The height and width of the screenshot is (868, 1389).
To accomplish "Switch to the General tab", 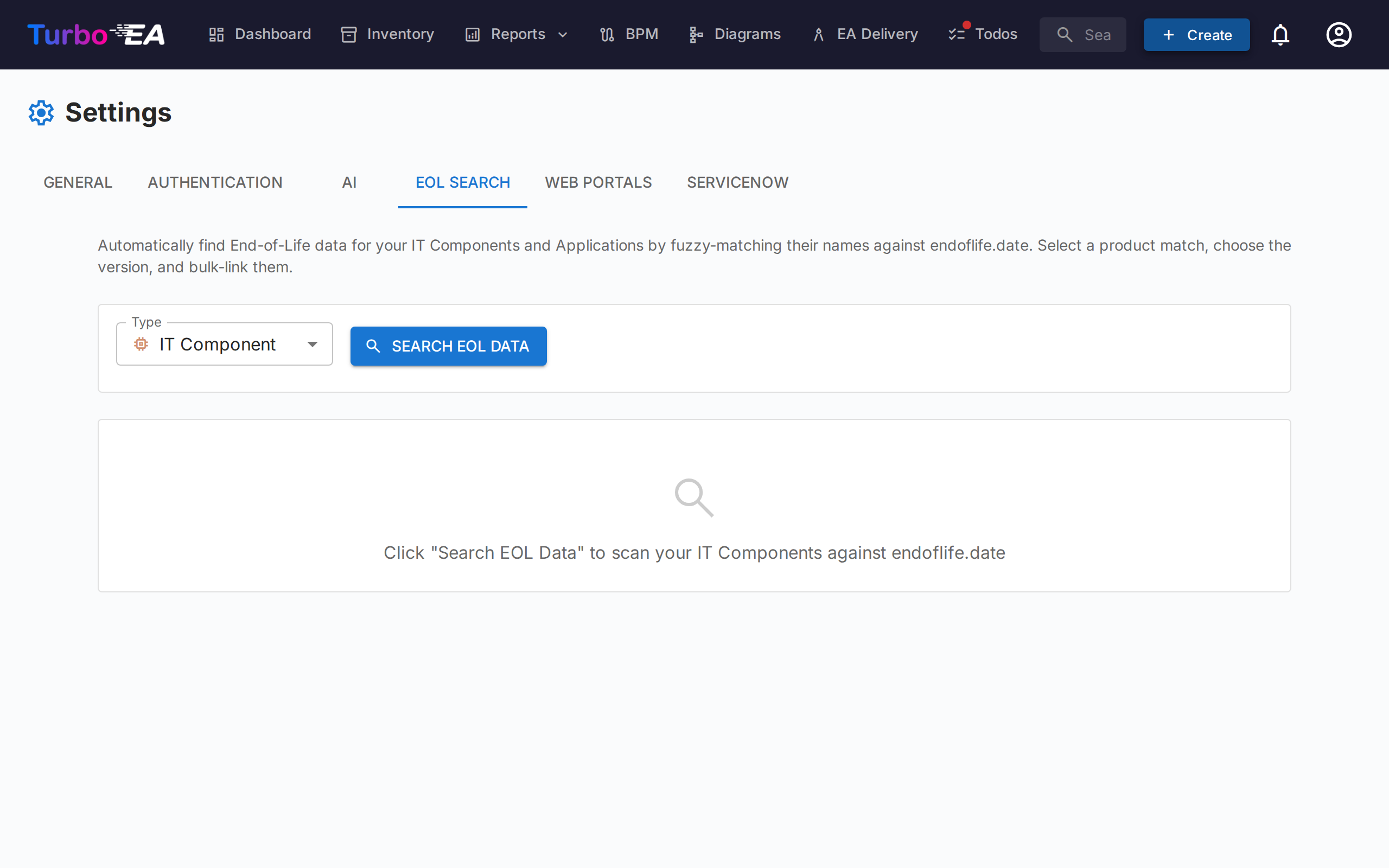I will [x=78, y=183].
